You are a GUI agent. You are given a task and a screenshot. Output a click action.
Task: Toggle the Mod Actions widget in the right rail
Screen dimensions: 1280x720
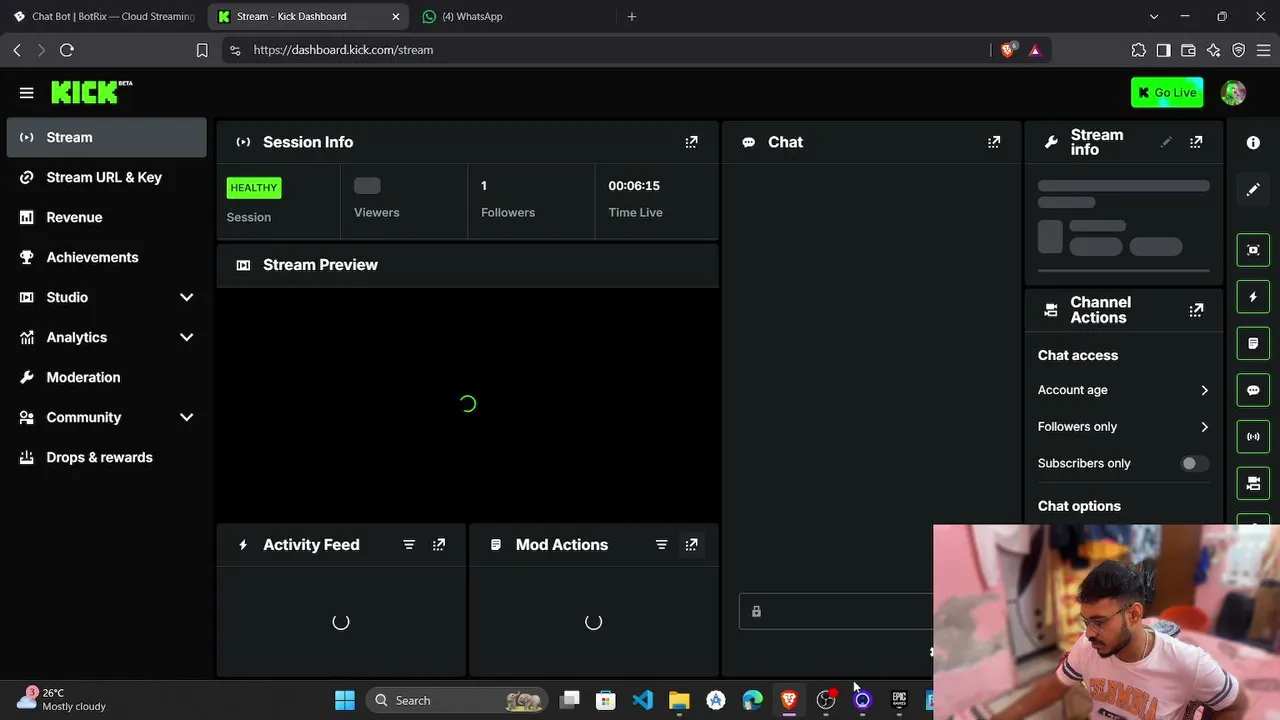pyautogui.click(x=1253, y=343)
